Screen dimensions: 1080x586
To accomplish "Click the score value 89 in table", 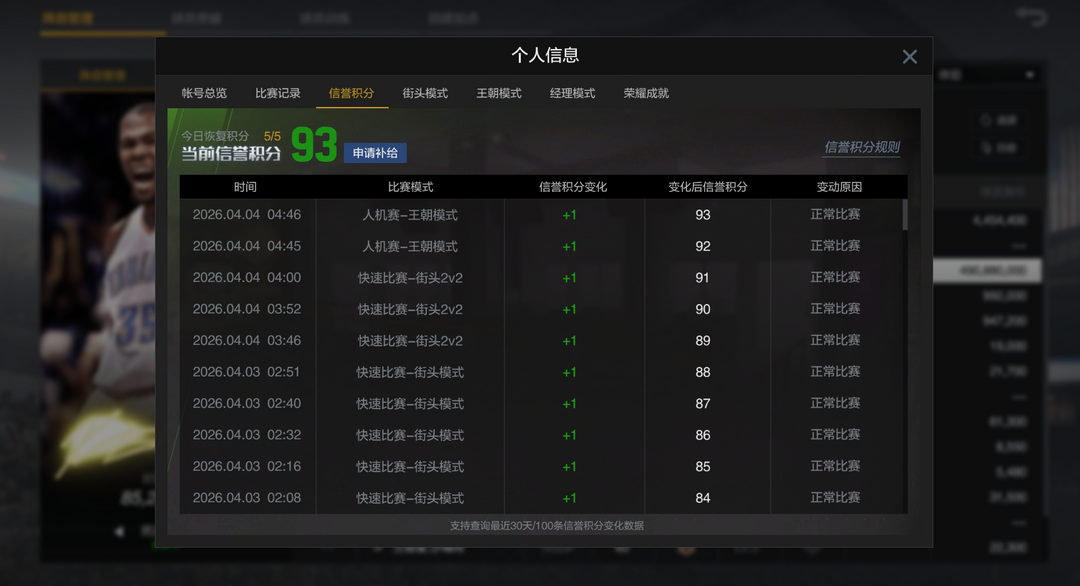I will [703, 341].
